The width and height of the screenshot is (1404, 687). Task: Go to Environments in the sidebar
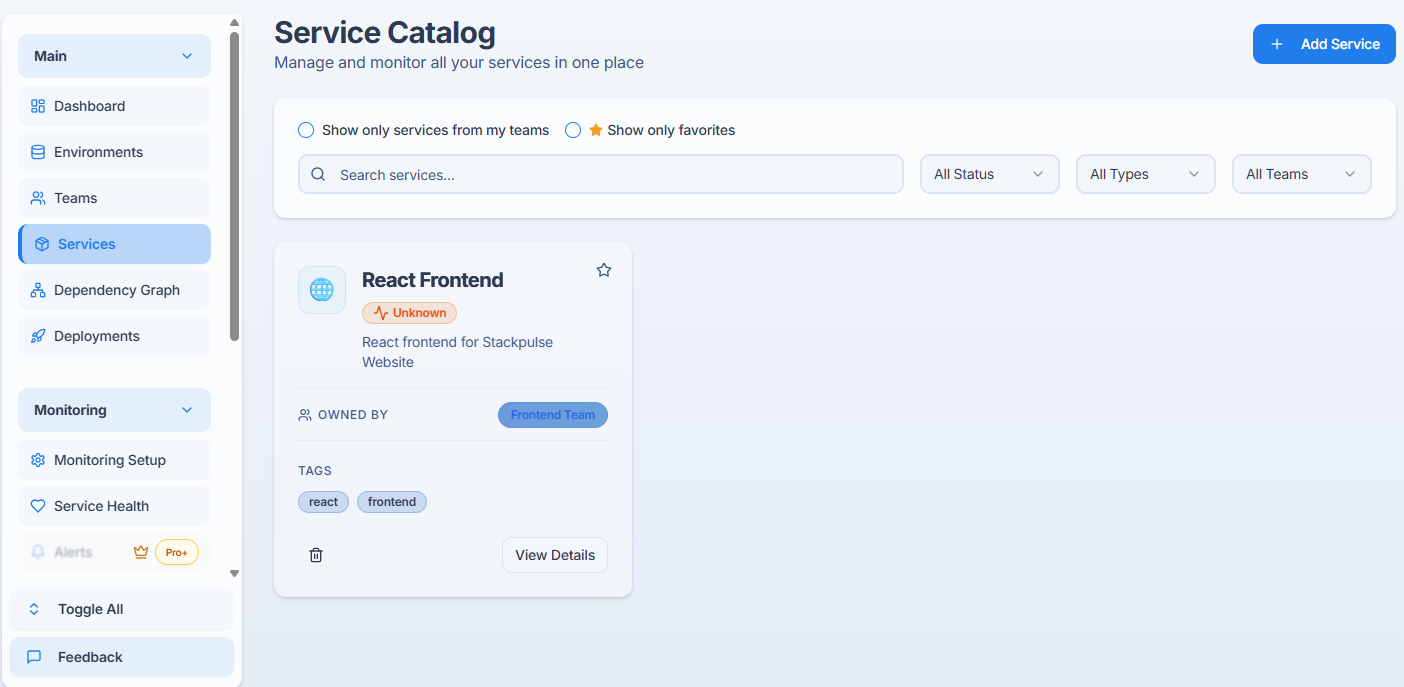click(98, 152)
